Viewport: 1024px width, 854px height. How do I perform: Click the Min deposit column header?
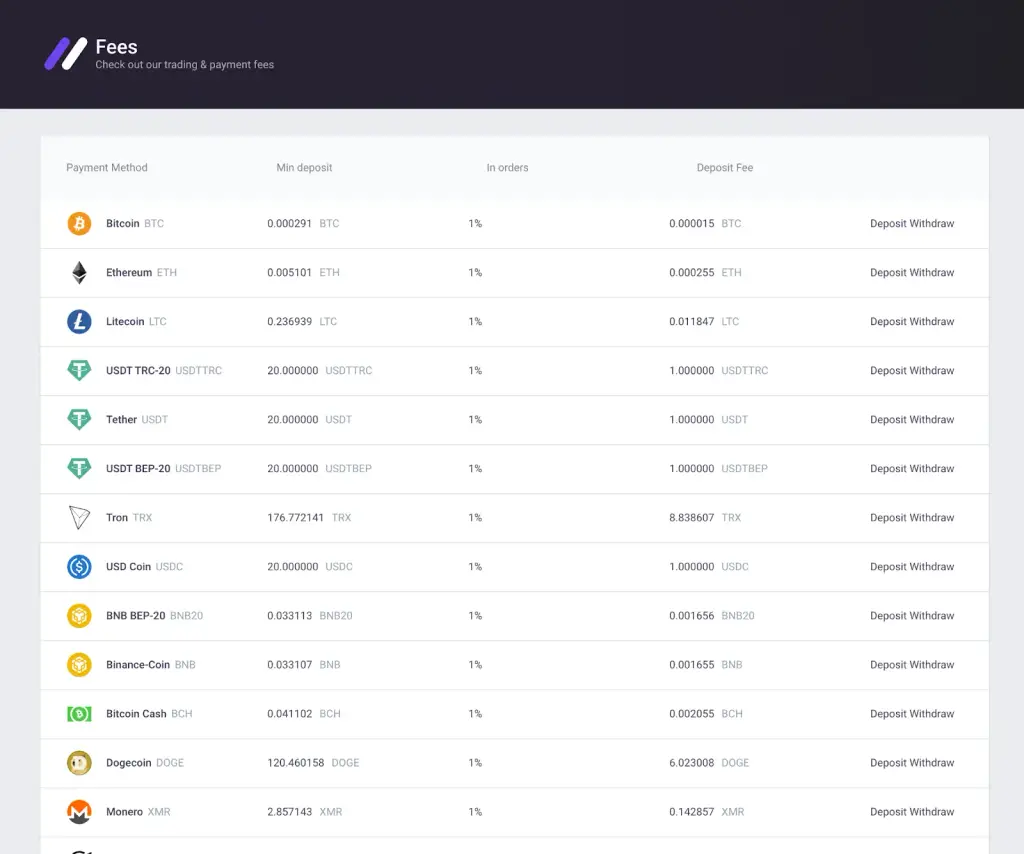tap(304, 168)
